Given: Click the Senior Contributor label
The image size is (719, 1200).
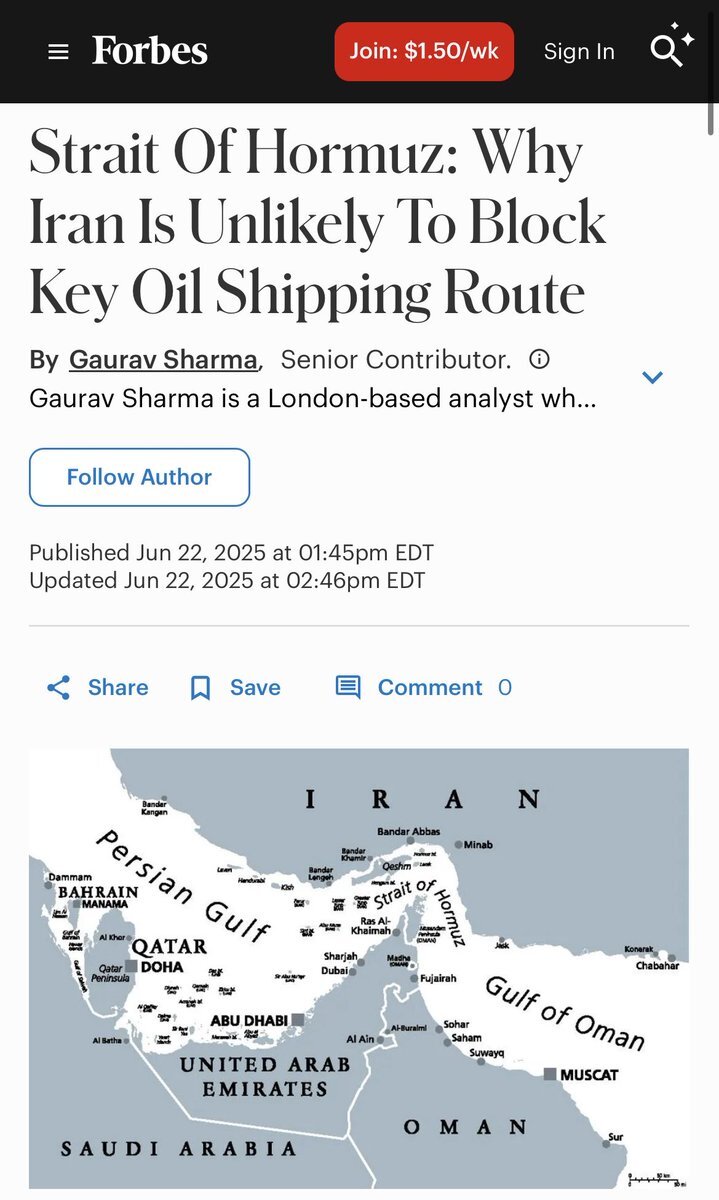Looking at the screenshot, I should coord(395,359).
